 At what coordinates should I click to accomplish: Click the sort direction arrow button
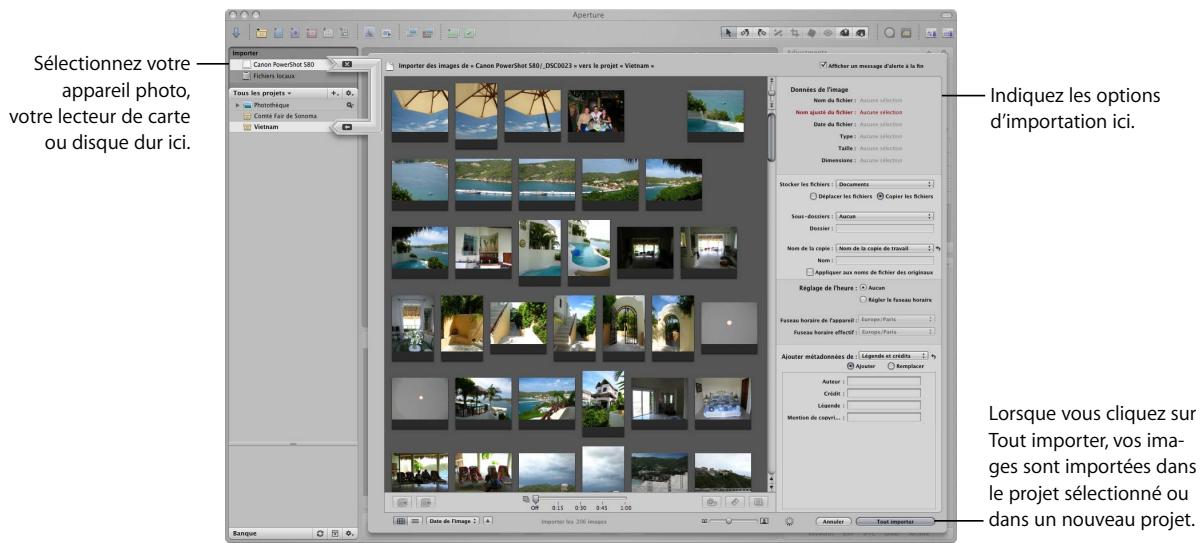click(x=487, y=521)
